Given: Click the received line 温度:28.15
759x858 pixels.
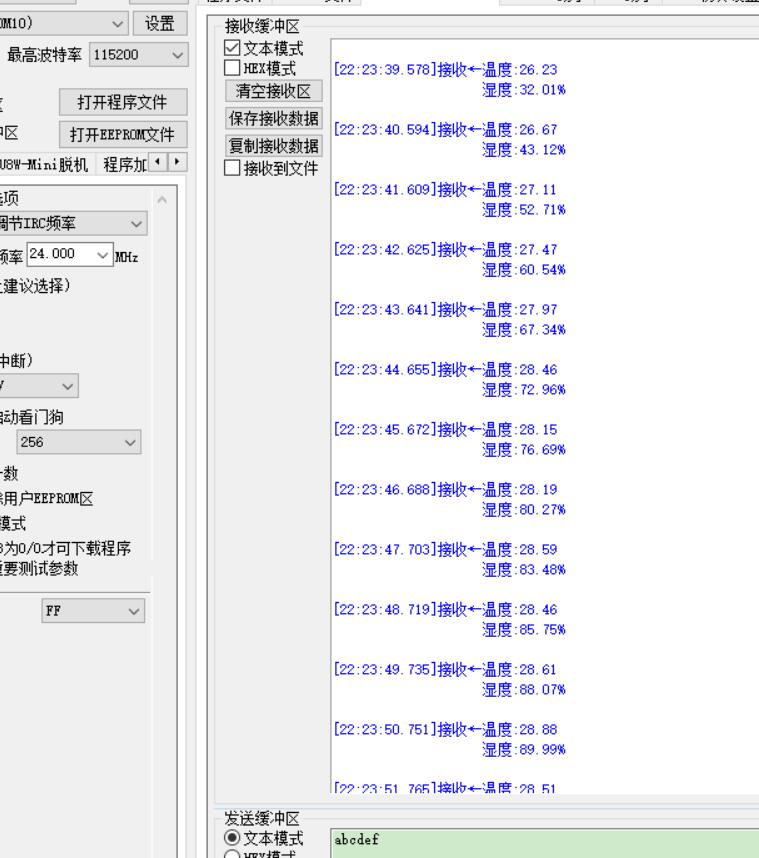Looking at the screenshot, I should click(519, 430).
